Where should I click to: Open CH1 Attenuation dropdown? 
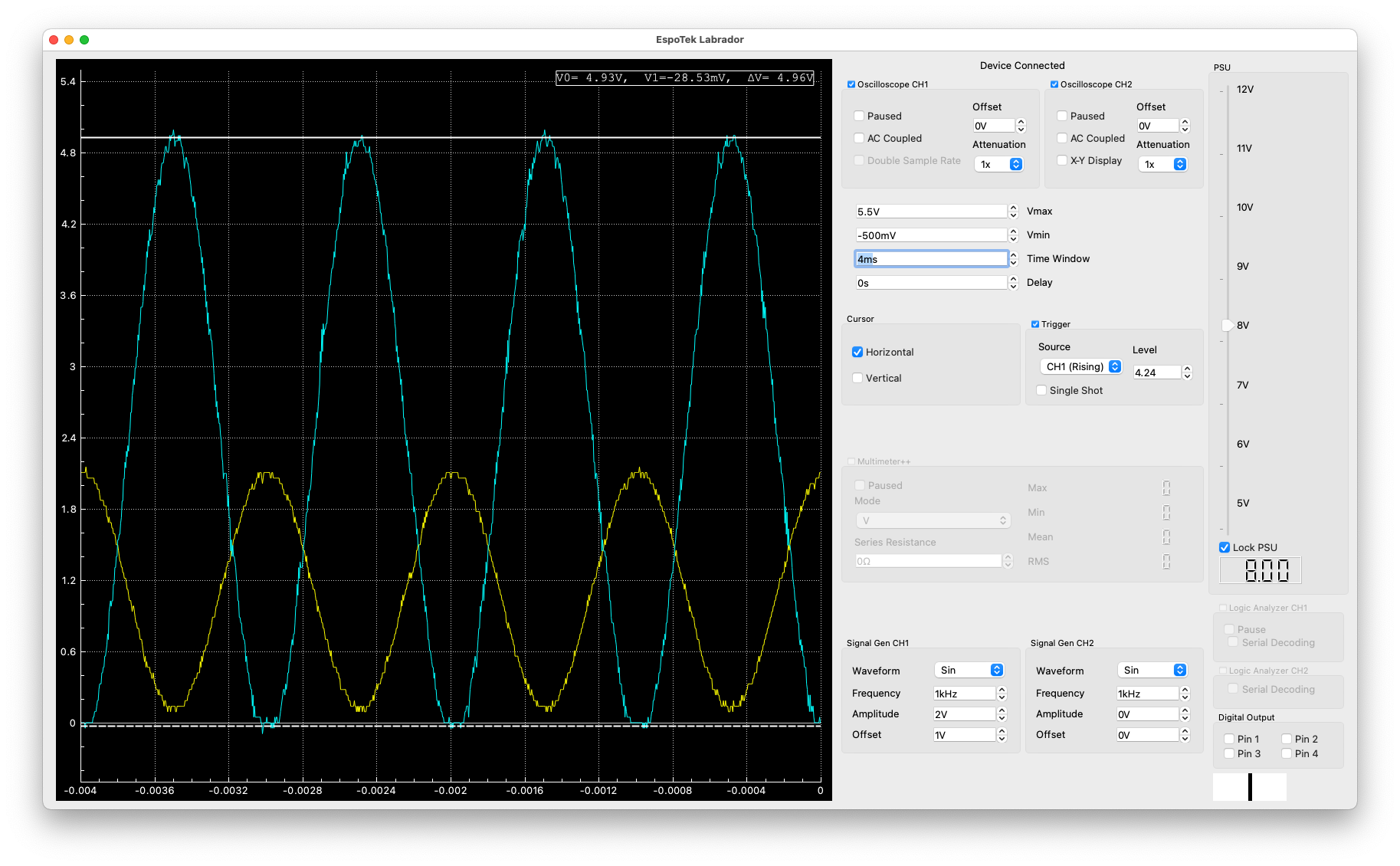pyautogui.click(x=999, y=164)
